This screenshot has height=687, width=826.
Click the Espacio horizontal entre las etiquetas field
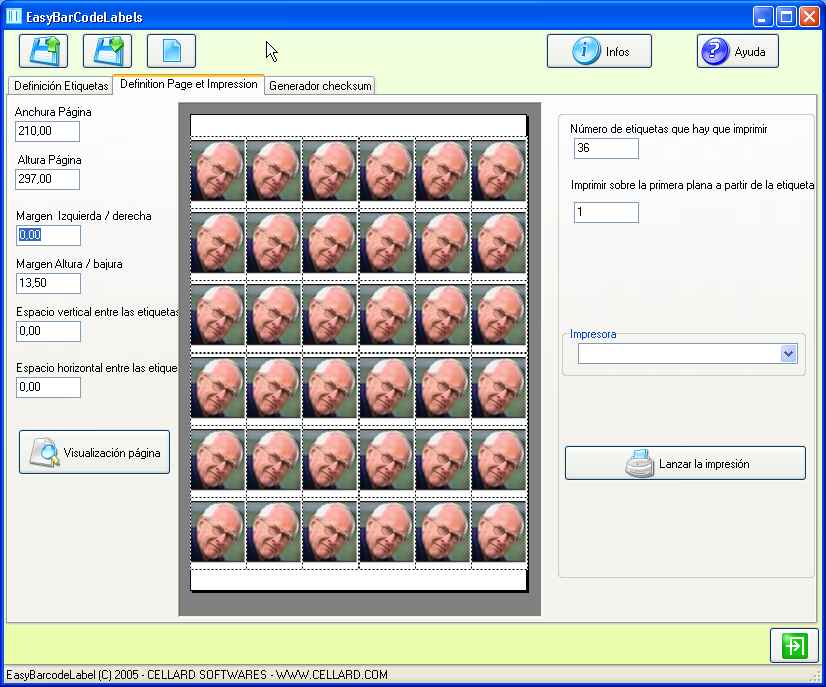coord(48,387)
